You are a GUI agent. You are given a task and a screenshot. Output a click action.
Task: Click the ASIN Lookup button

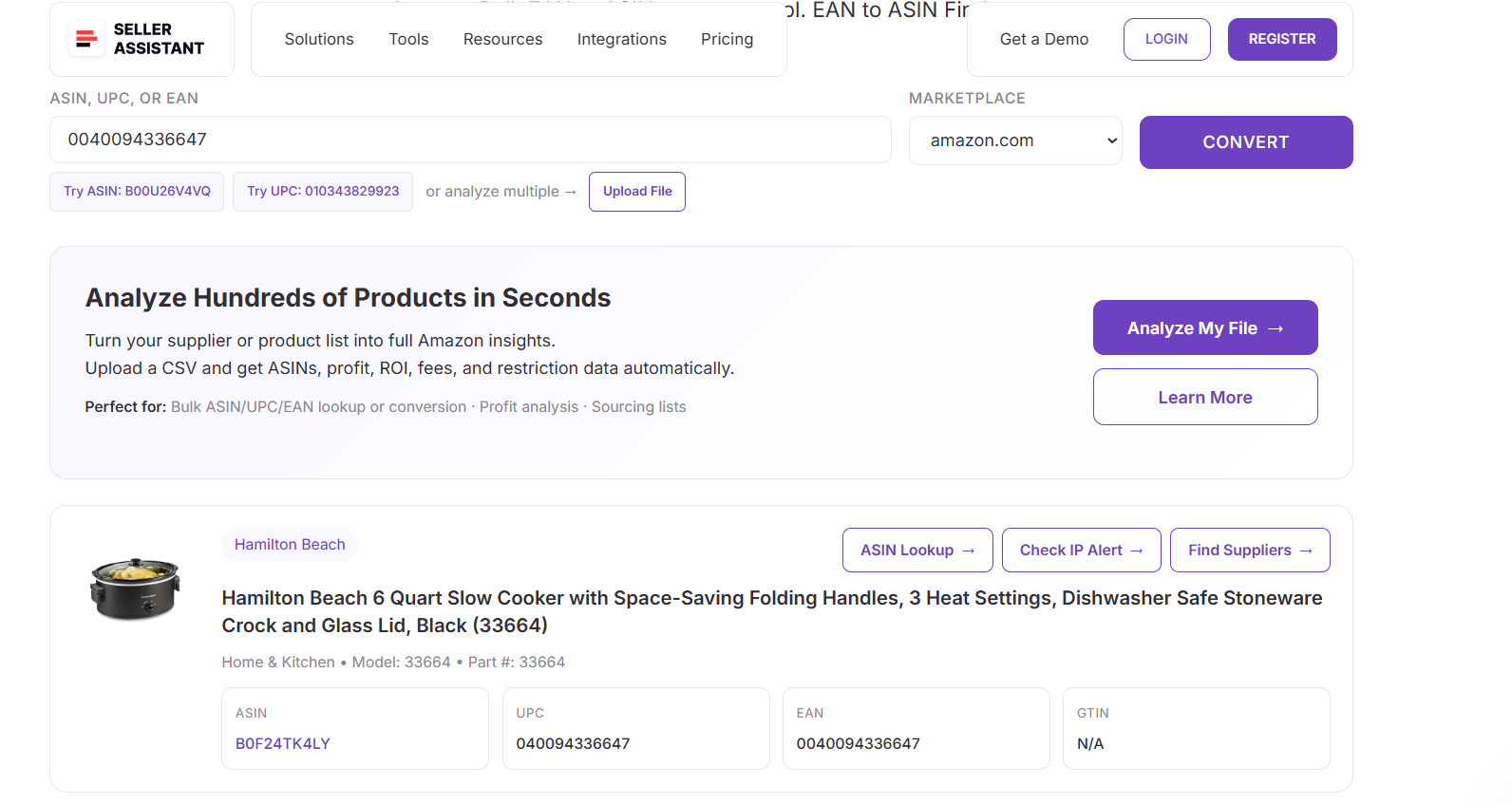pyautogui.click(x=917, y=551)
